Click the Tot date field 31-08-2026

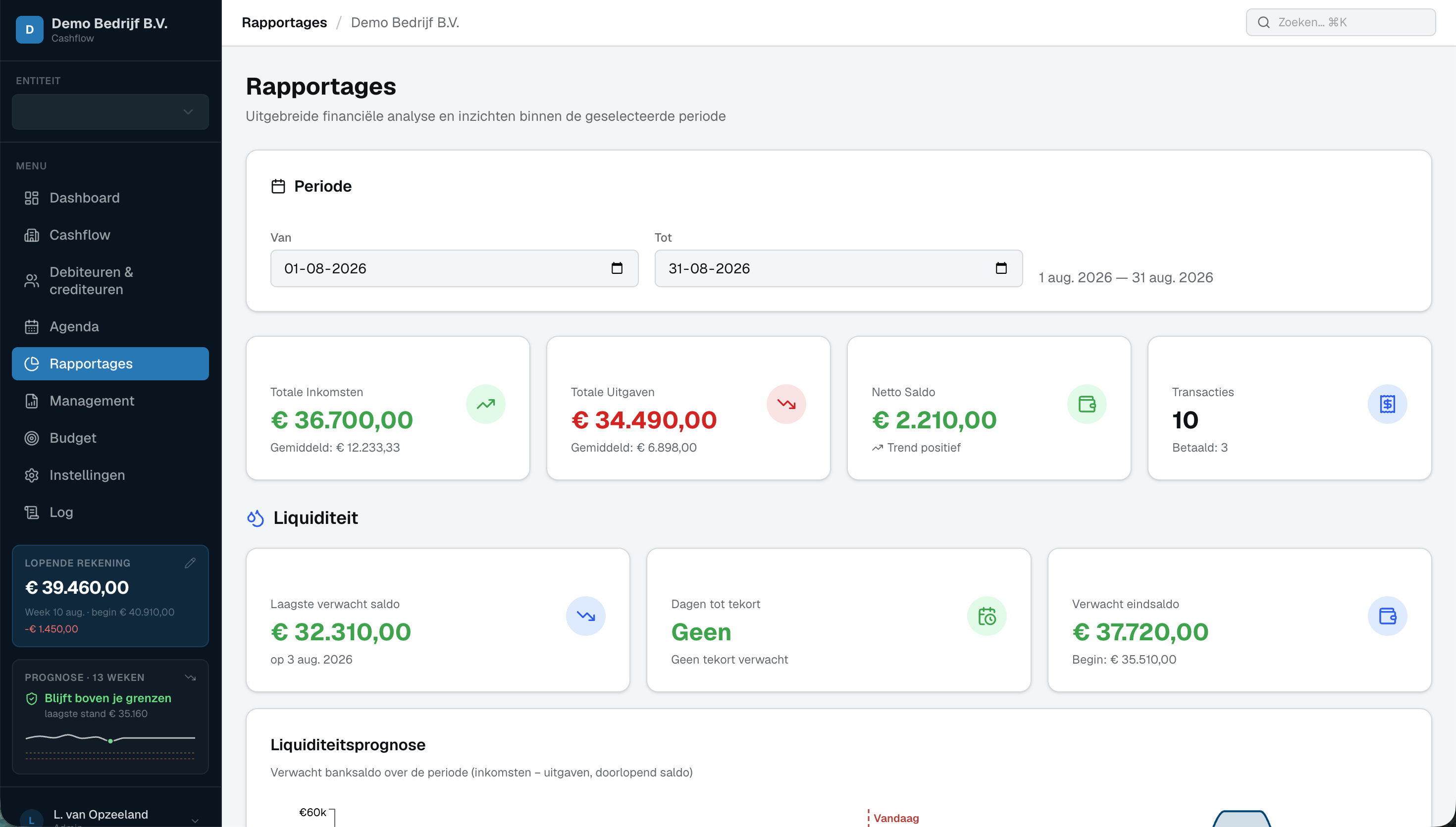pos(839,268)
